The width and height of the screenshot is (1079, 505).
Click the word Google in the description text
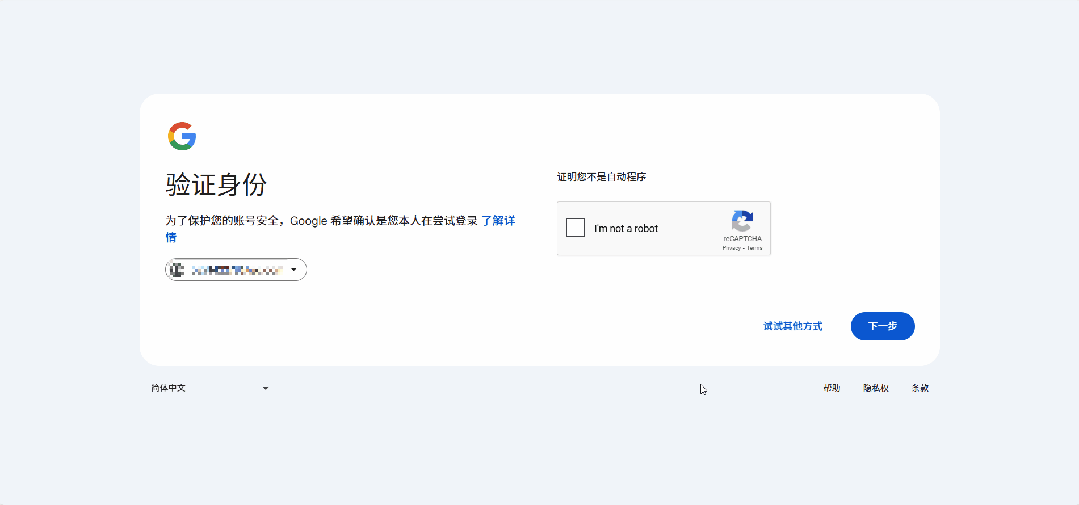click(308, 221)
